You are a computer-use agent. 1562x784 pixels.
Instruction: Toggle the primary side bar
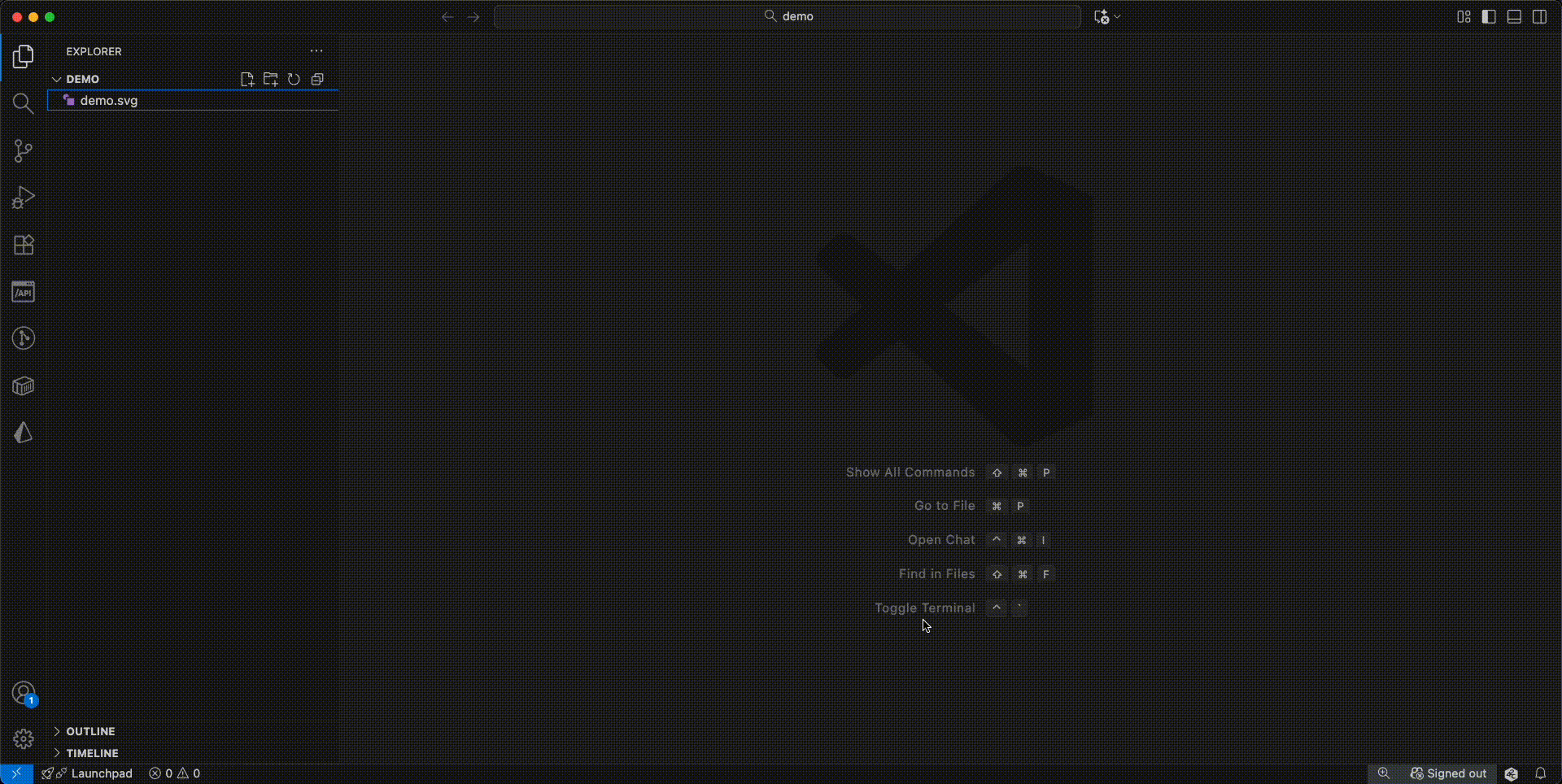(x=1489, y=17)
